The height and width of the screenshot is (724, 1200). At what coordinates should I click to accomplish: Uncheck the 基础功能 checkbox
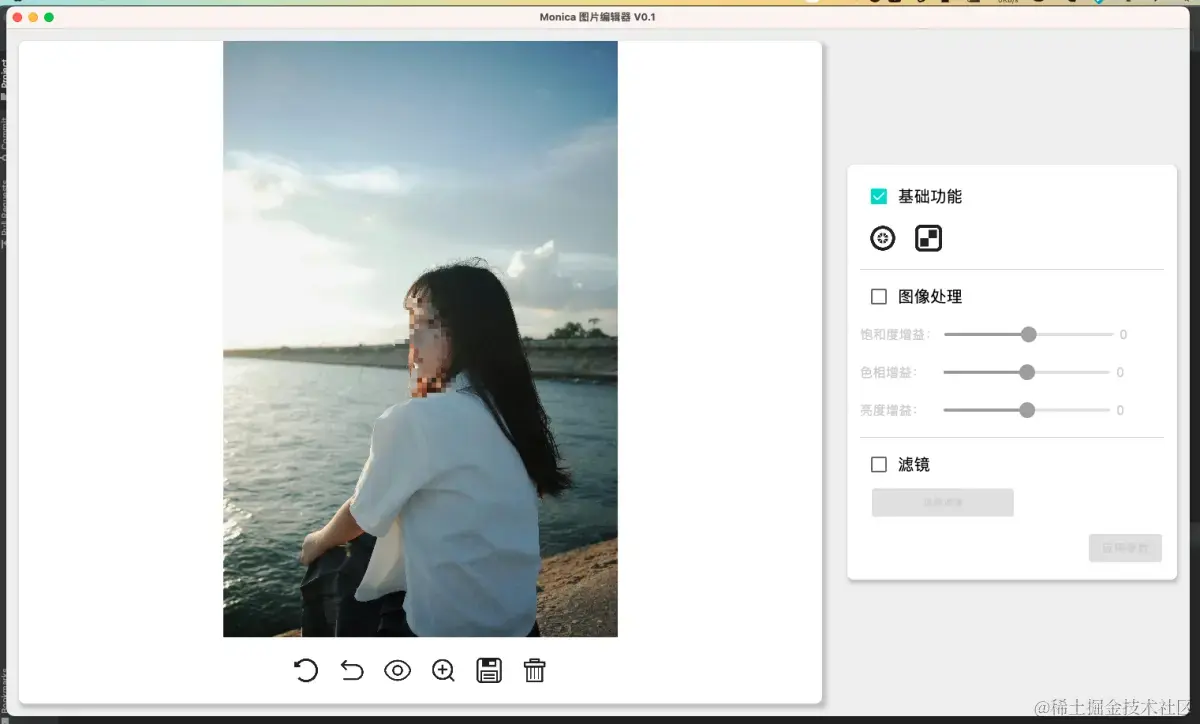879,197
